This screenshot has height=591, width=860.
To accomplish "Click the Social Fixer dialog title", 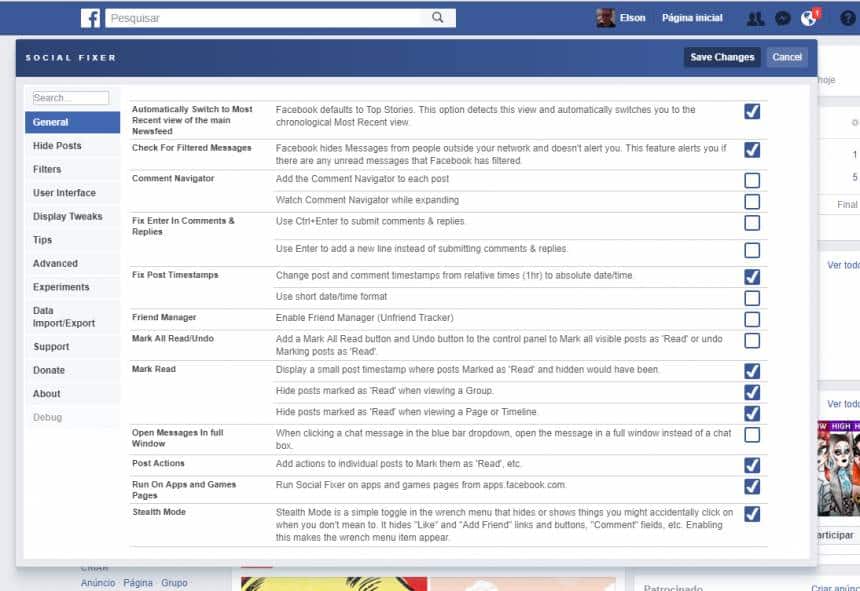I will tap(71, 58).
